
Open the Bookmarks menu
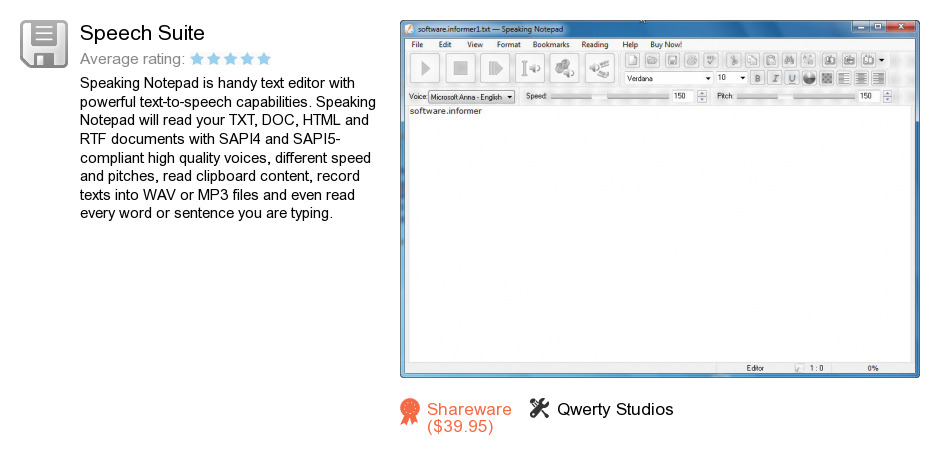click(551, 44)
